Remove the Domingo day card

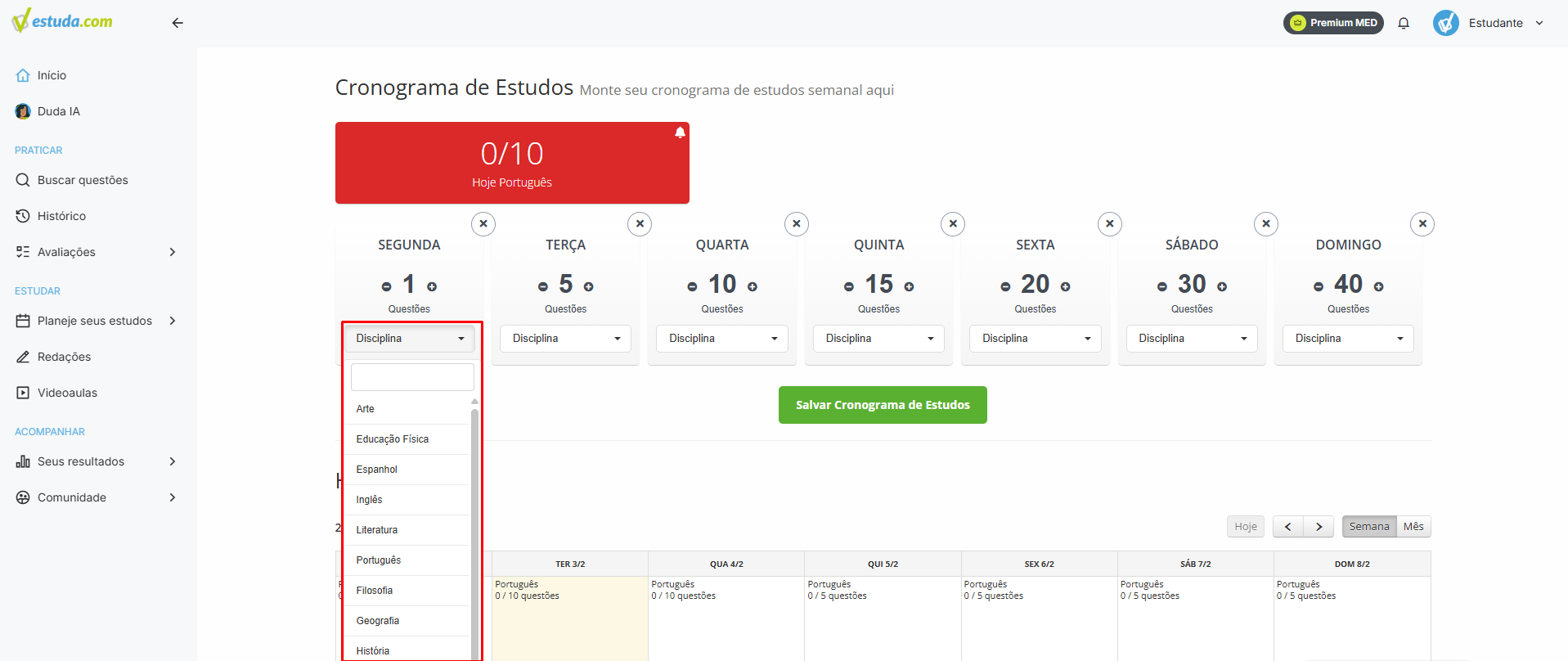1422,223
